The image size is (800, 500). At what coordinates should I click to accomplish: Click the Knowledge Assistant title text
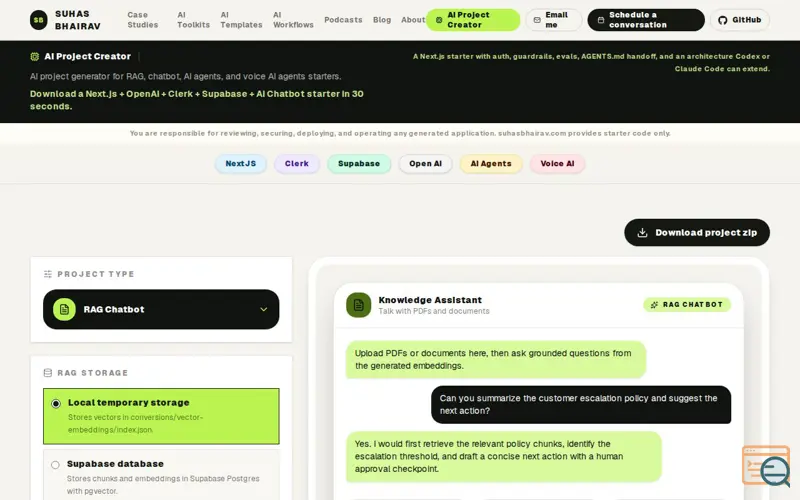click(430, 300)
